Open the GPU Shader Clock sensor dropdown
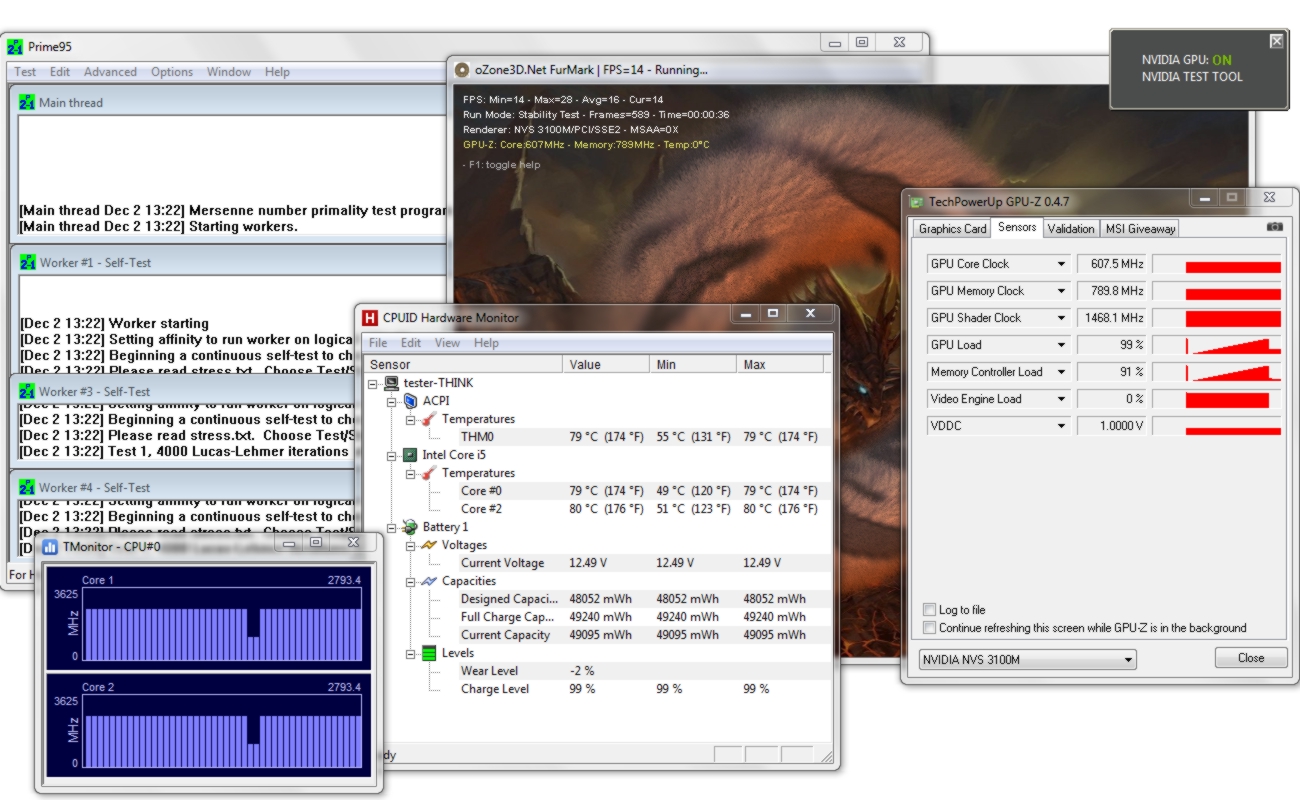Screen dimensions: 1300x800 pyautogui.click(x=1062, y=318)
